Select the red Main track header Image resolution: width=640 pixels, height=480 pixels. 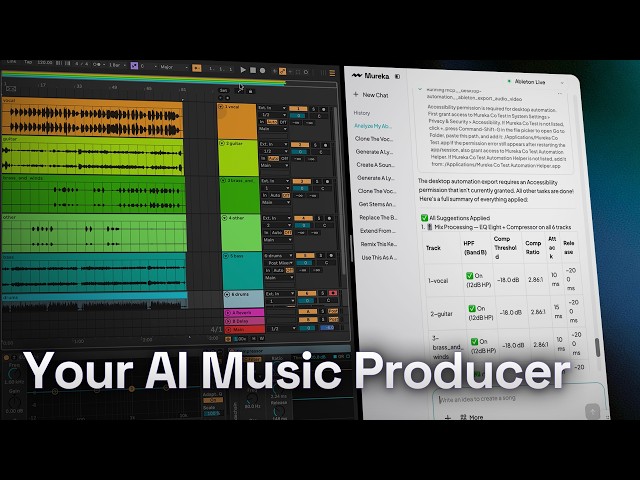coord(244,329)
